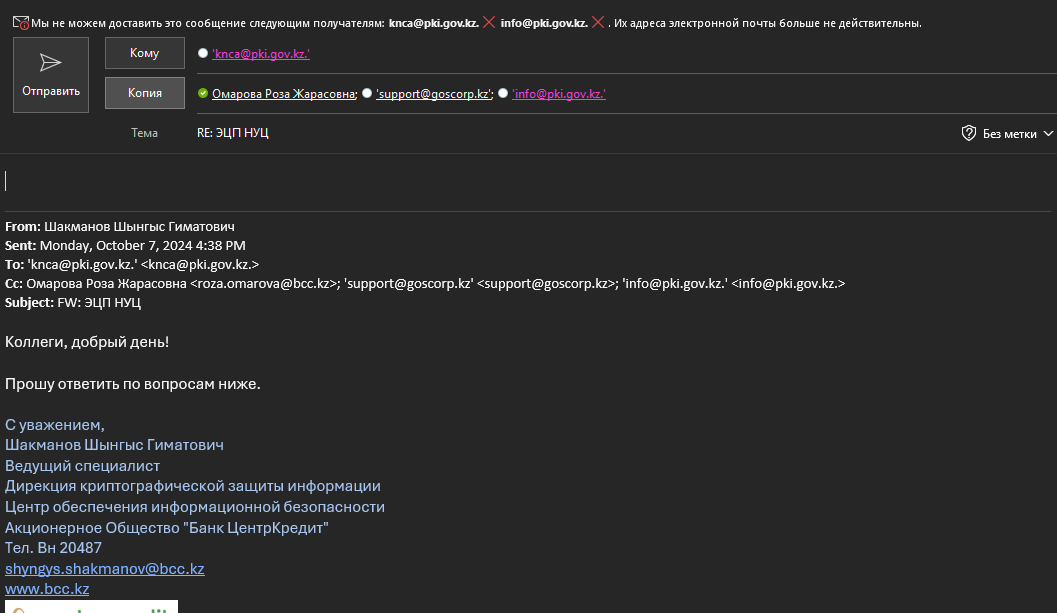This screenshot has height=613, width=1057.
Task: Select the 'support@goscorp.kz' recipient in Cc
Action: [433, 94]
